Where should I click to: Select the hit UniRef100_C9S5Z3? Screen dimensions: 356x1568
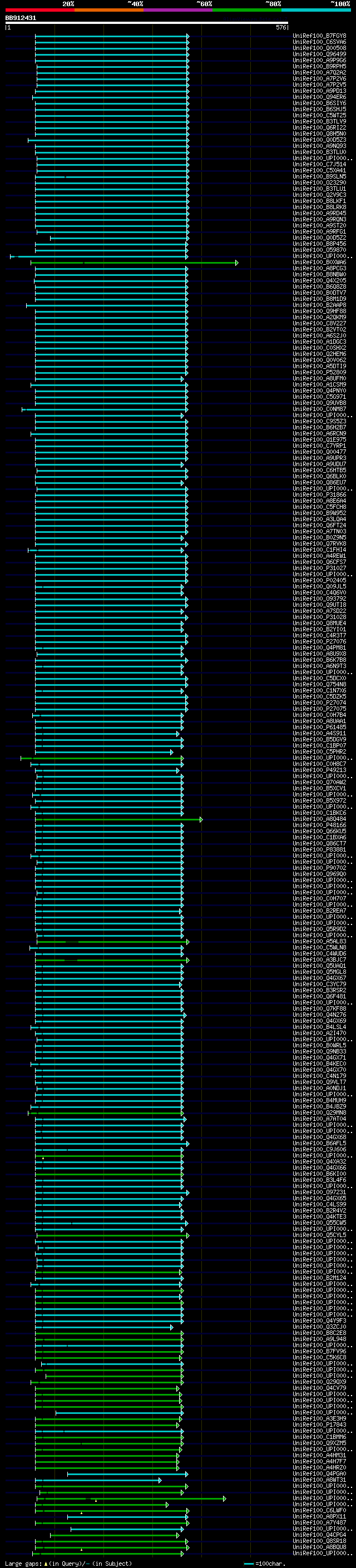pyautogui.click(x=319, y=421)
